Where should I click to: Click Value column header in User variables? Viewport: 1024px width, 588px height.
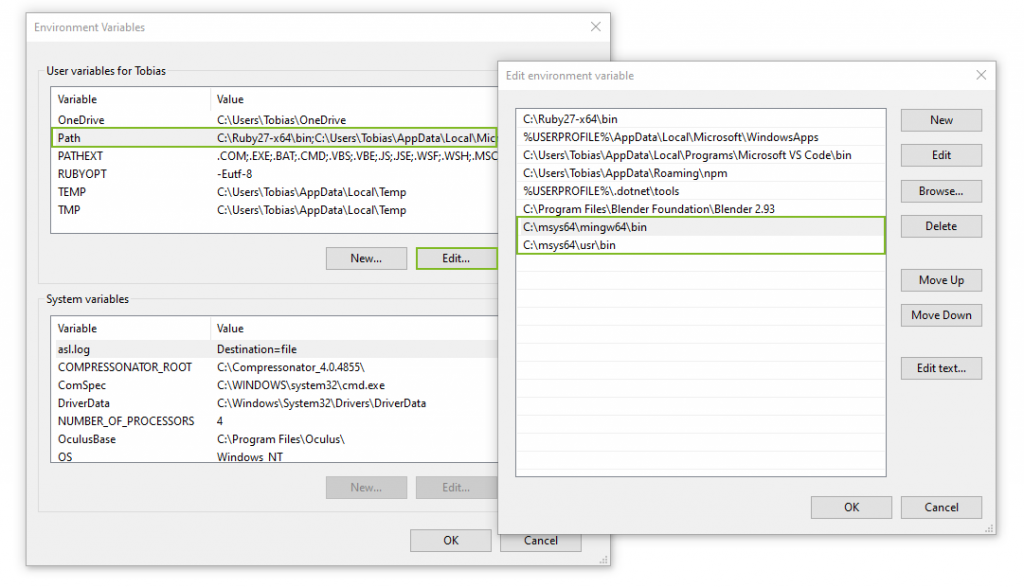click(x=355, y=99)
